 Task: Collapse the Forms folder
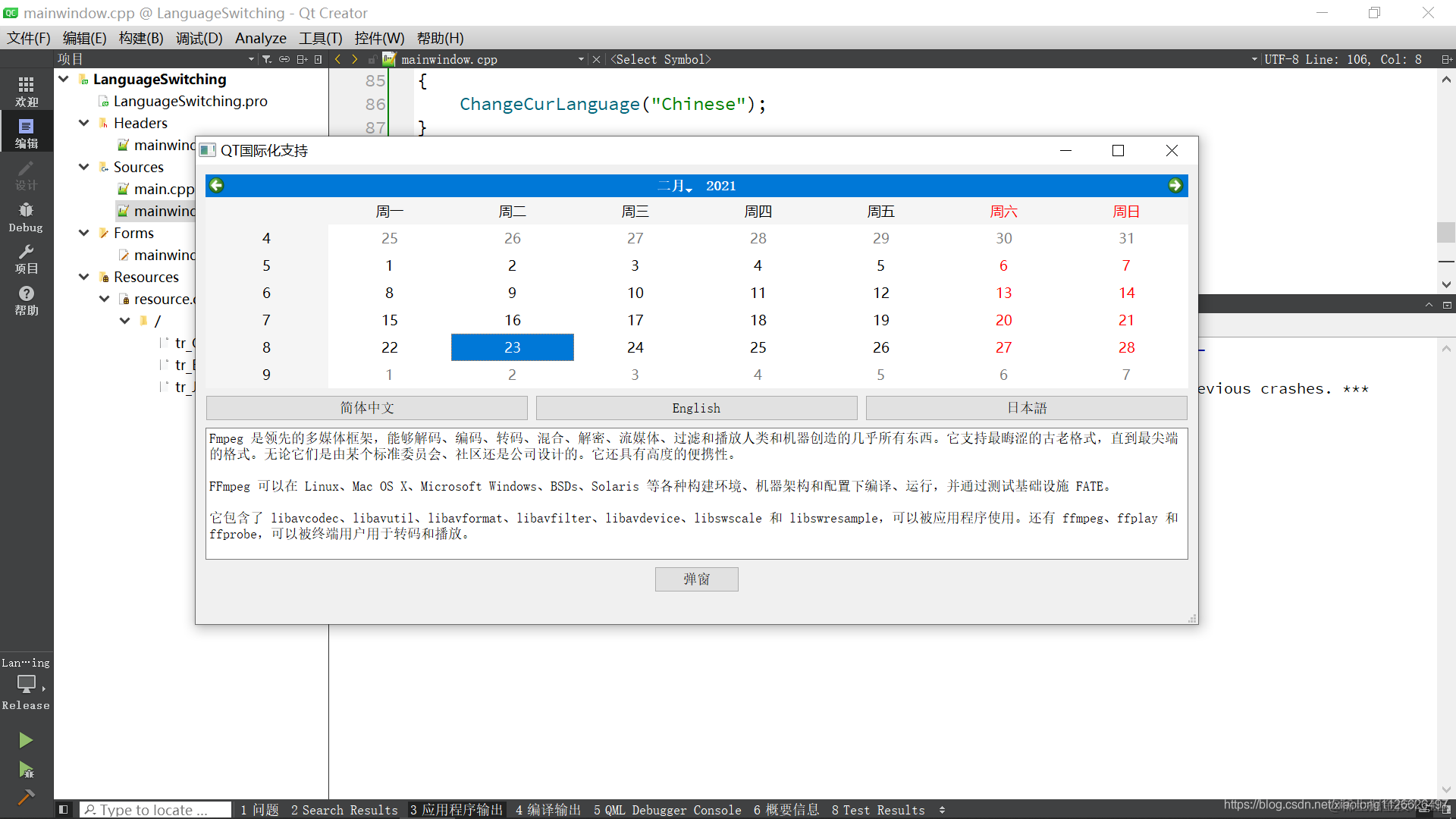(84, 233)
